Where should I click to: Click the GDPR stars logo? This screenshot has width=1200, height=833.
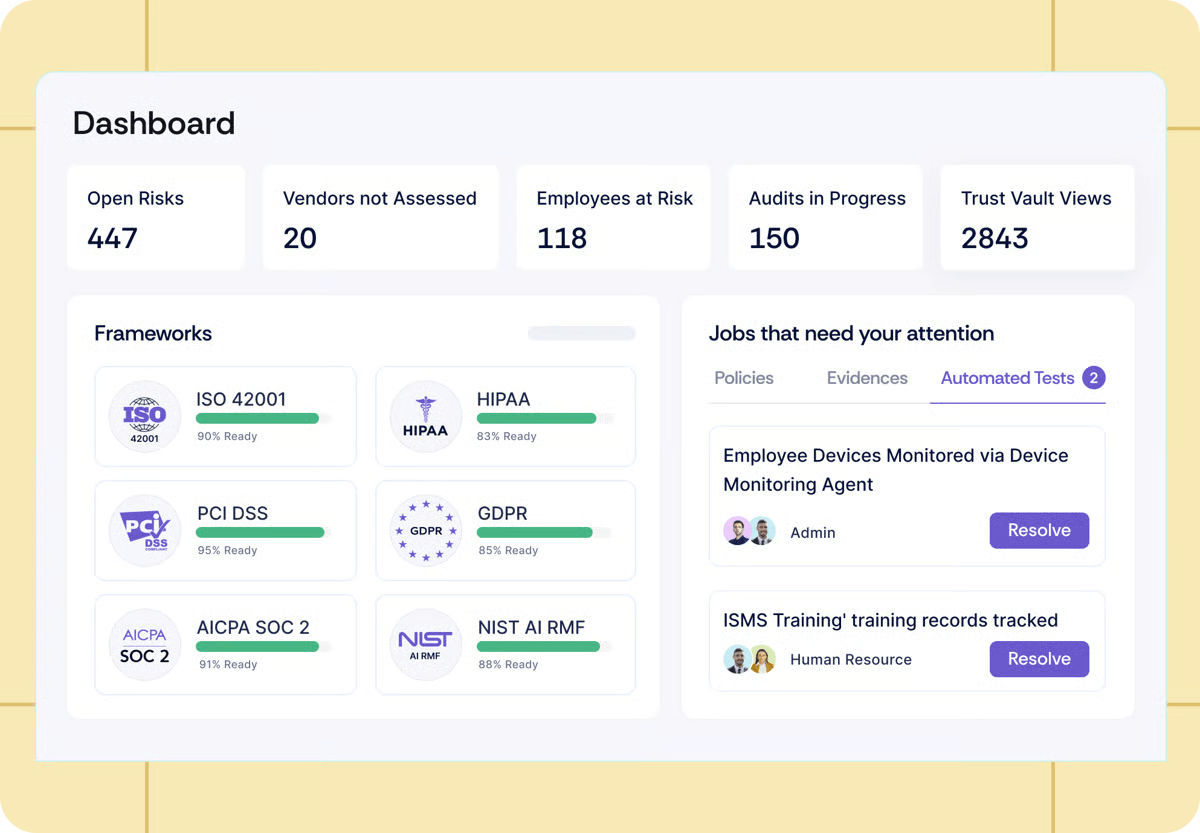tap(426, 530)
